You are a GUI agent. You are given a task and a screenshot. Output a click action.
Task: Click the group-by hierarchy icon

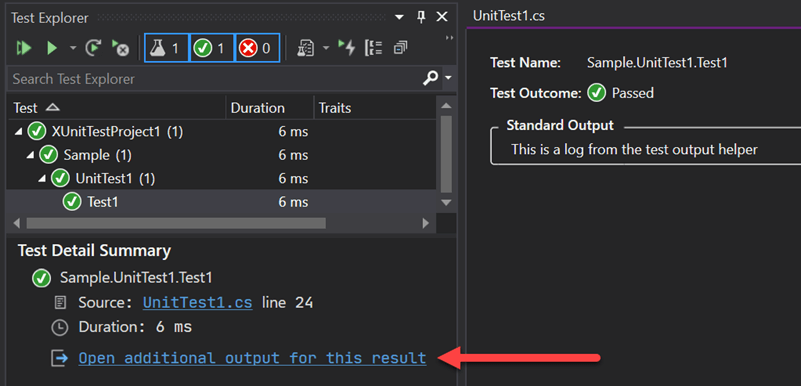(374, 48)
